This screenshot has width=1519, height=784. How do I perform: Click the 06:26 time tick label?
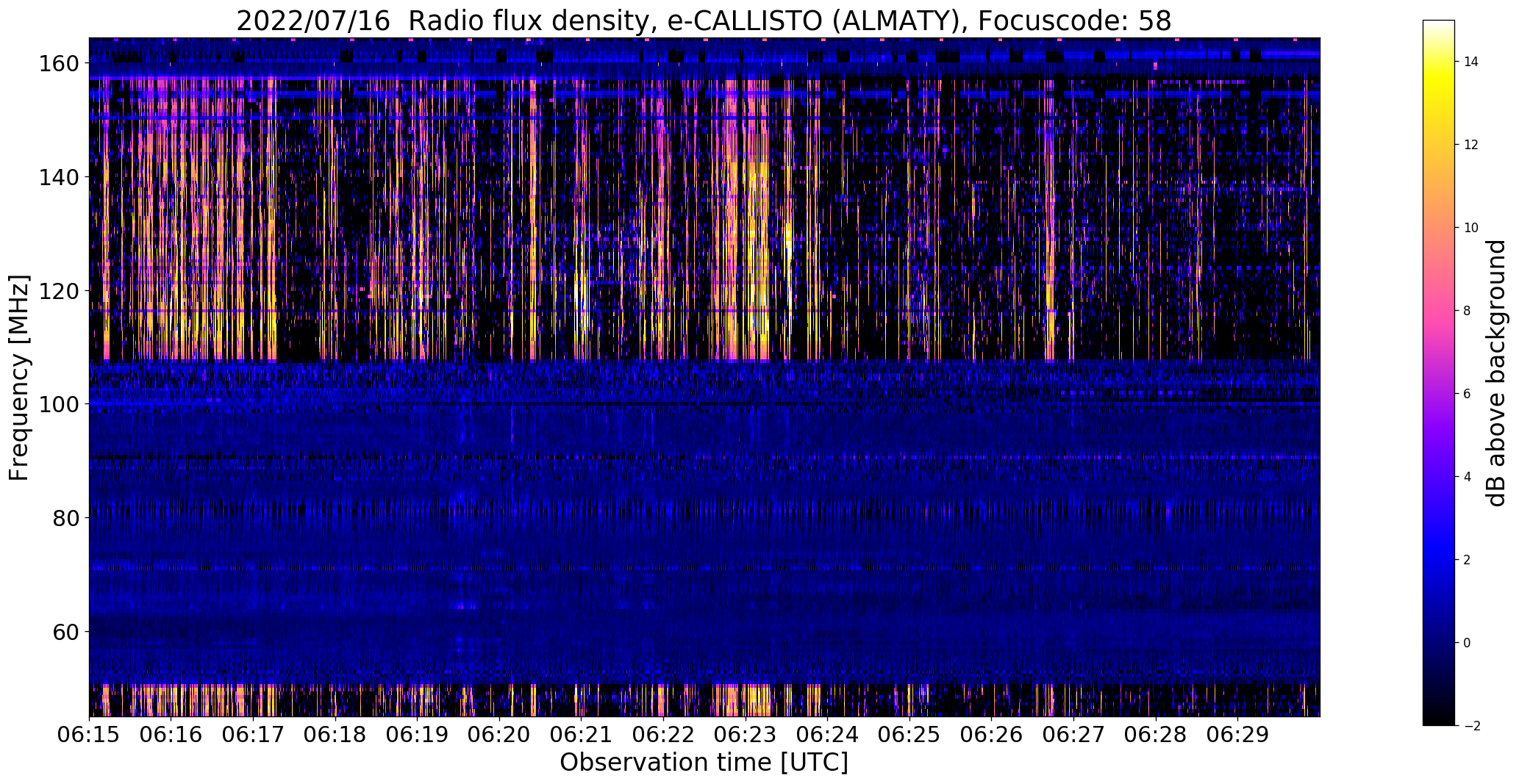[992, 735]
